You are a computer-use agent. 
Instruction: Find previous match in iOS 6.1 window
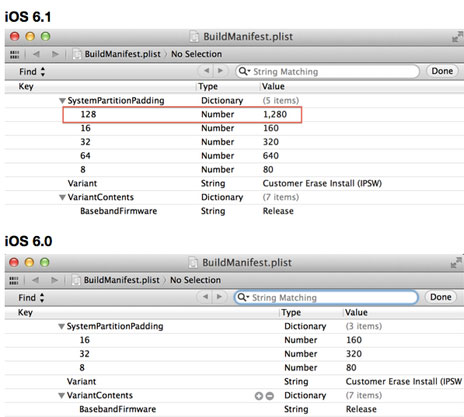coord(207,71)
